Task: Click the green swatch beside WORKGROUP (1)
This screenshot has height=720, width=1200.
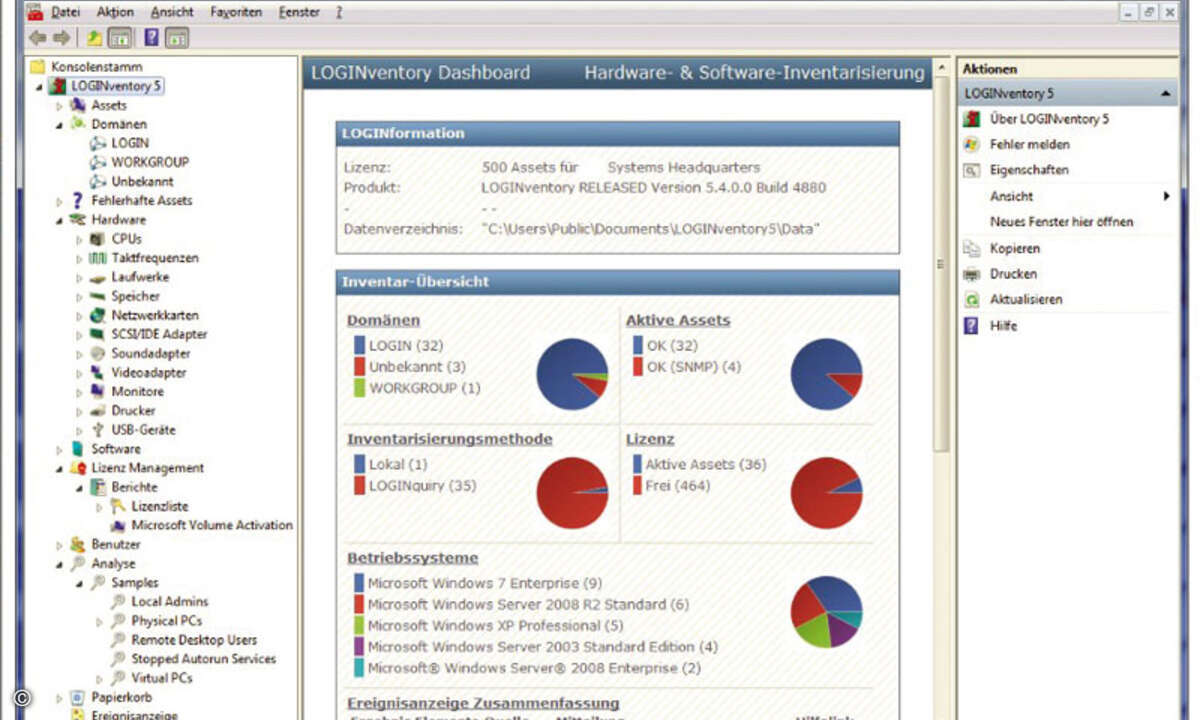Action: pos(359,388)
